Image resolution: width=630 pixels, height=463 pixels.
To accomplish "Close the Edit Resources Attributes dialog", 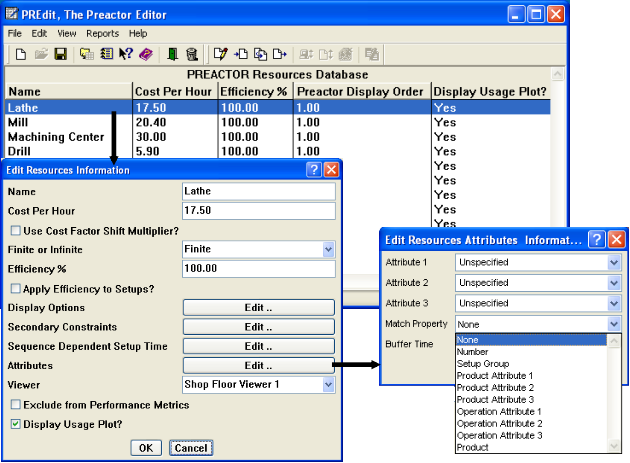I will point(616,240).
